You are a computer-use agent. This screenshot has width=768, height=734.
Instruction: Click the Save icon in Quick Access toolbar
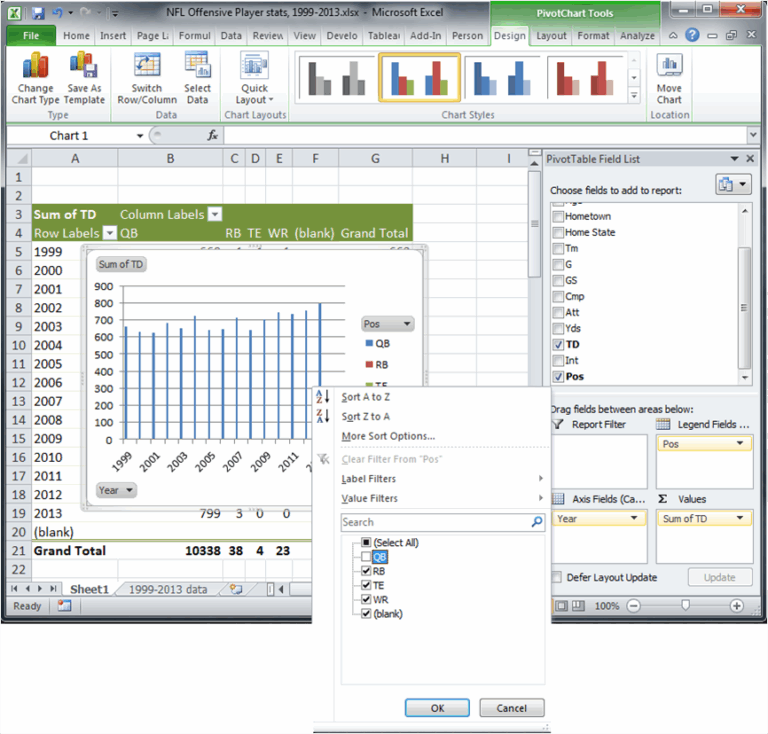coord(38,13)
